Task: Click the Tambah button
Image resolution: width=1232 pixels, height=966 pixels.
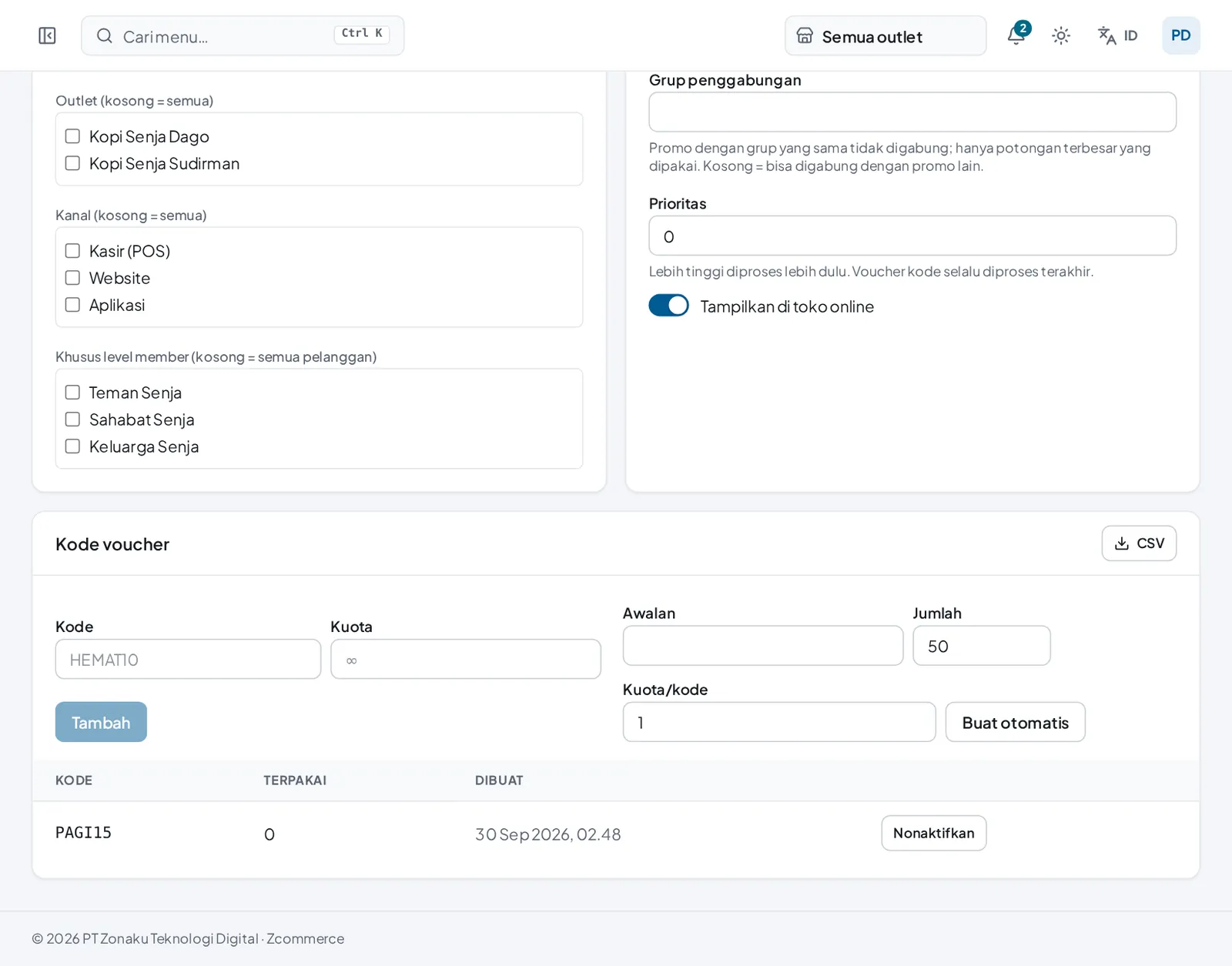Action: tap(101, 722)
